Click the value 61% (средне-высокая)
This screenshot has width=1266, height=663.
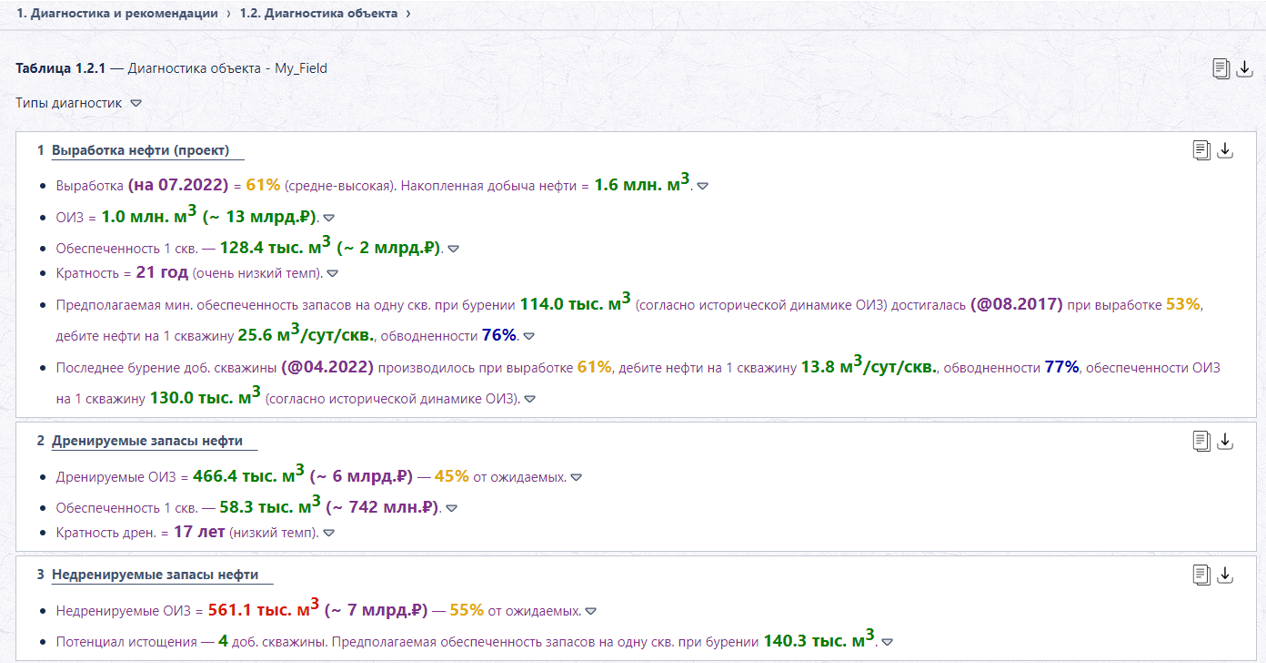[263, 186]
